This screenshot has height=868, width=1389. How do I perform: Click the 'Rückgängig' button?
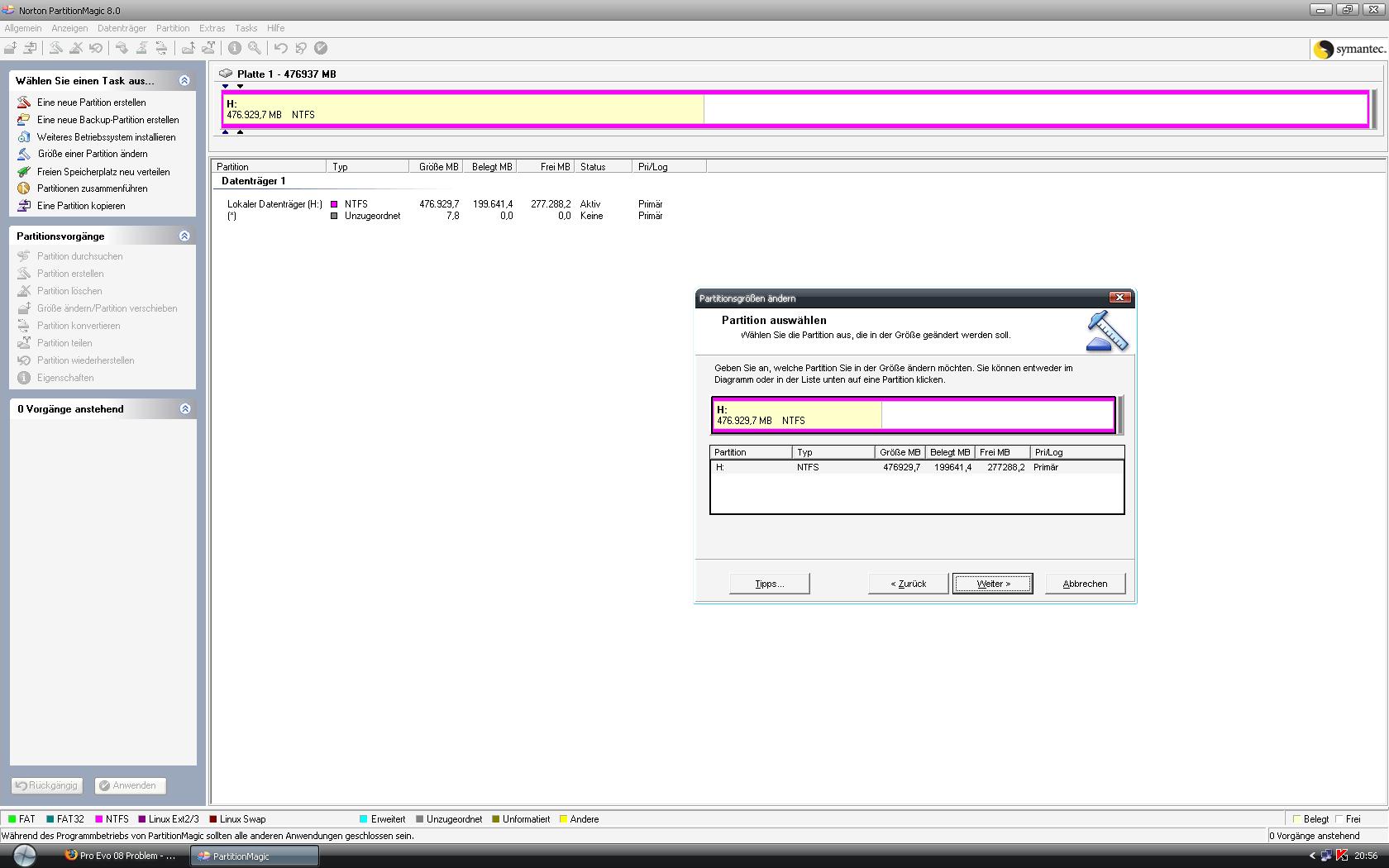pos(46,785)
